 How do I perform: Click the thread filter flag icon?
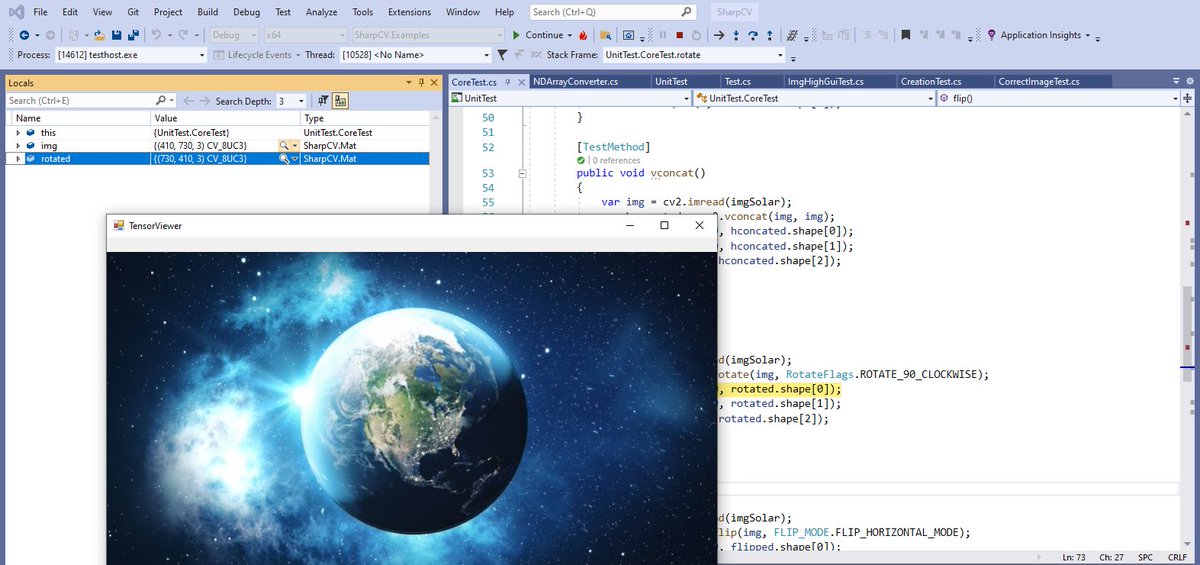(503, 54)
